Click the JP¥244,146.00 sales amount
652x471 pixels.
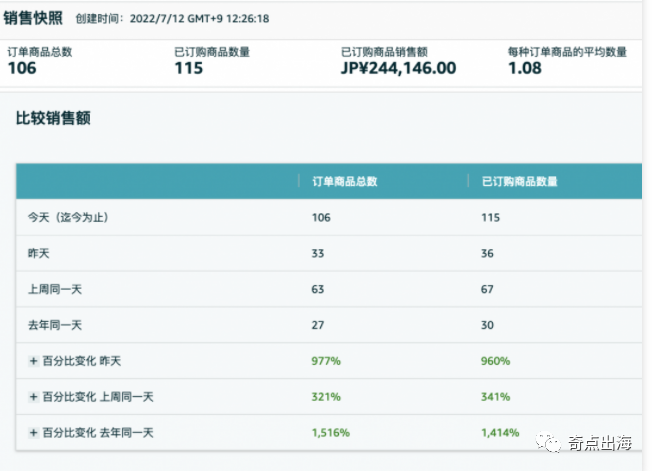398,68
